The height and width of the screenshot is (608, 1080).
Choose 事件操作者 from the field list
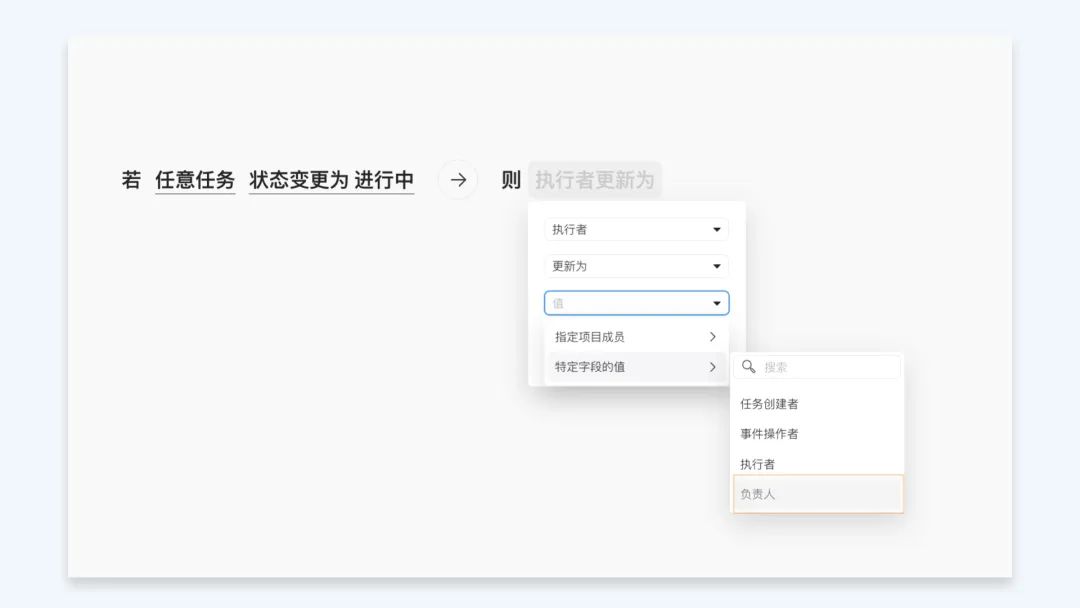769,434
